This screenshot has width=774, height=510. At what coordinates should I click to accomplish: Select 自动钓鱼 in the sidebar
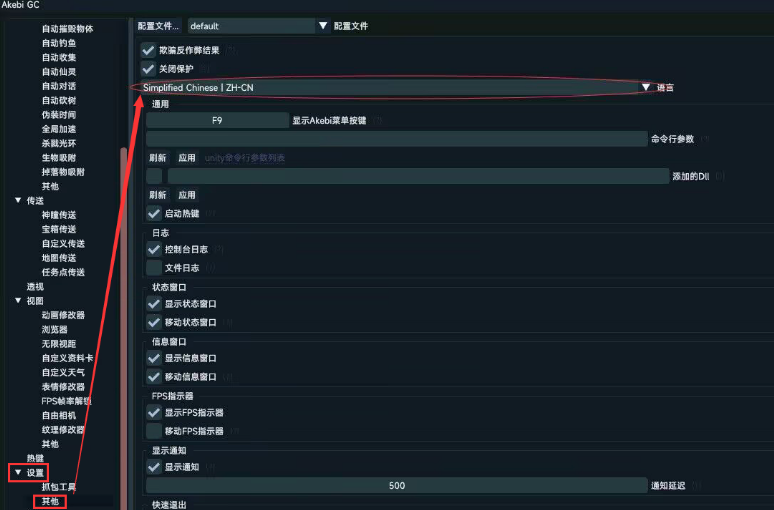click(x=59, y=43)
